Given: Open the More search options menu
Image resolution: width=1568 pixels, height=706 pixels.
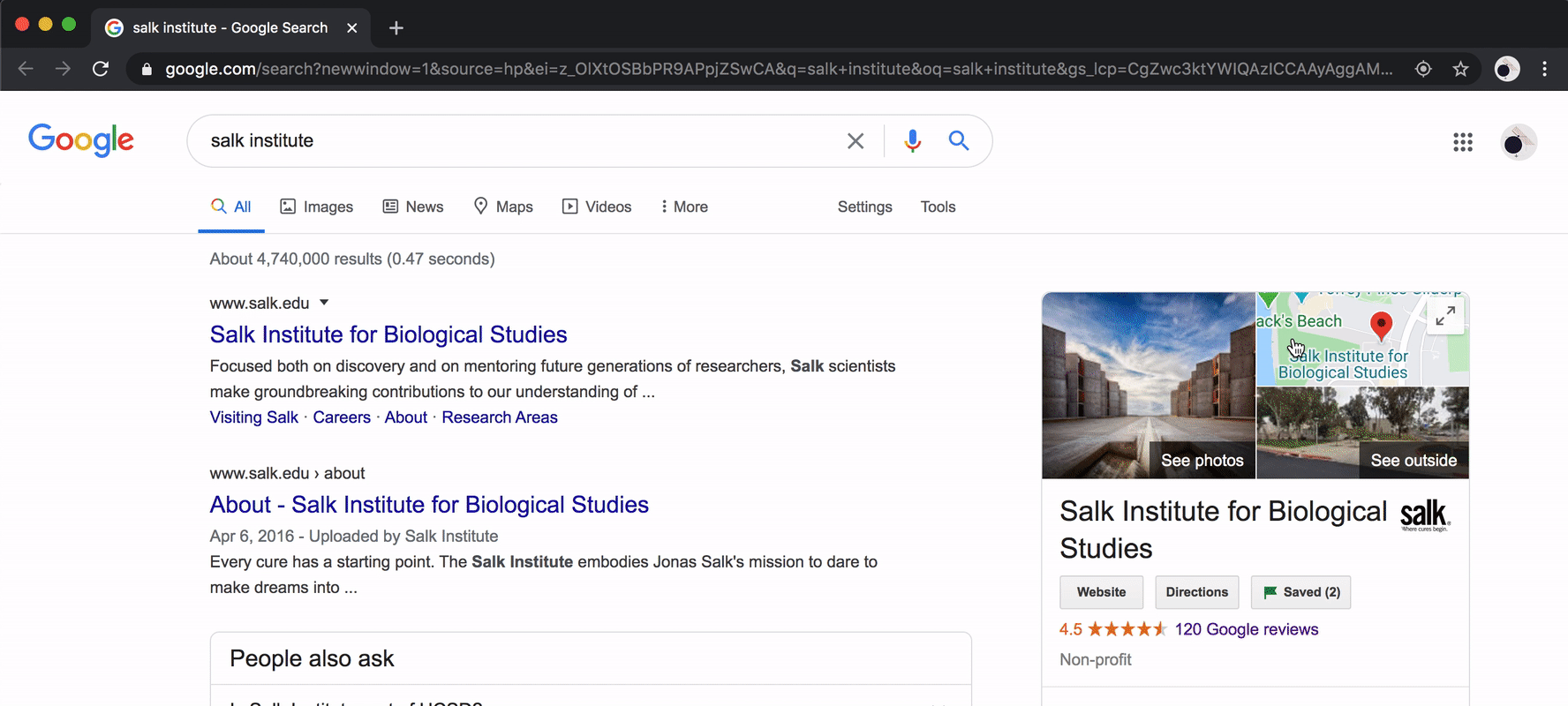Looking at the screenshot, I should 684,207.
